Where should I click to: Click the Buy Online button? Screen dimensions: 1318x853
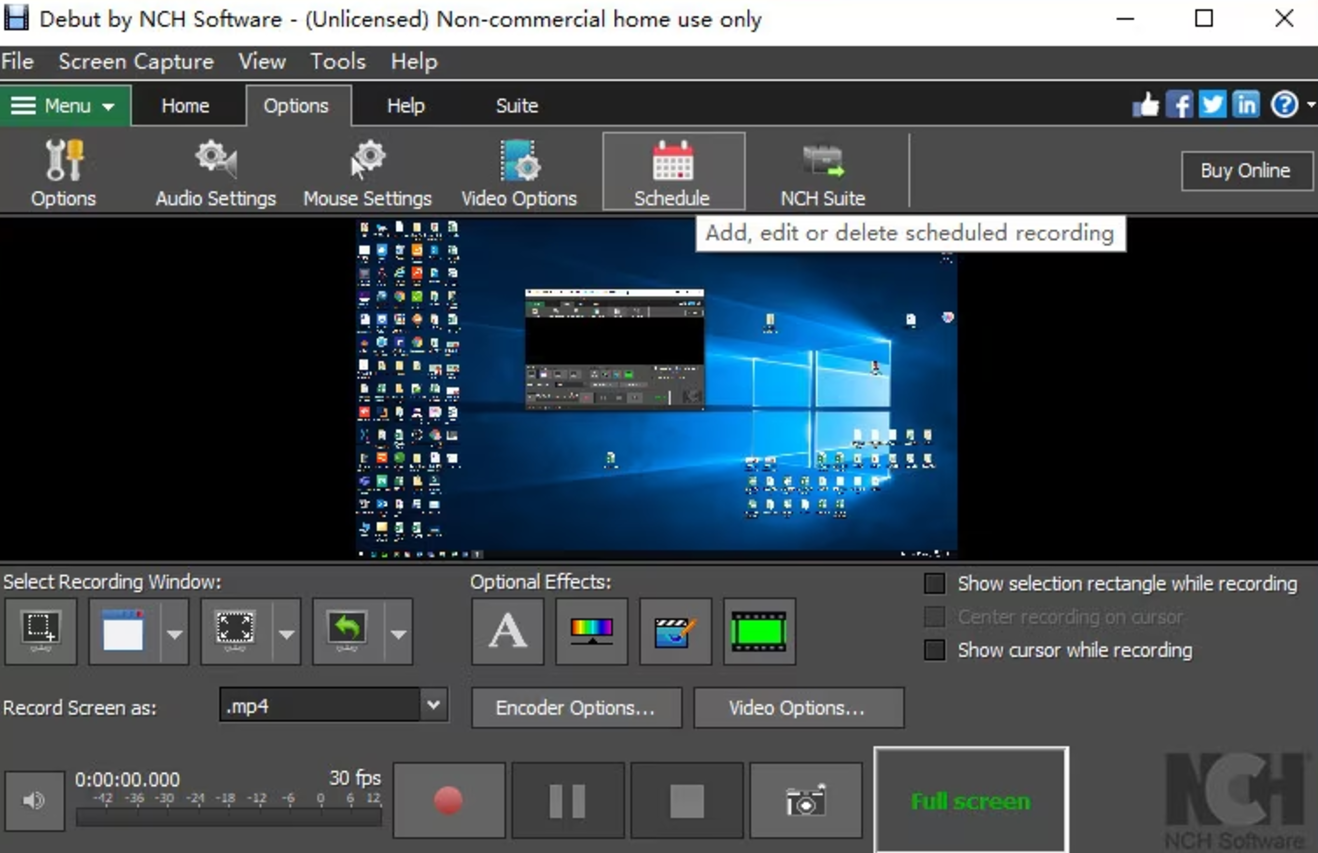(1246, 170)
